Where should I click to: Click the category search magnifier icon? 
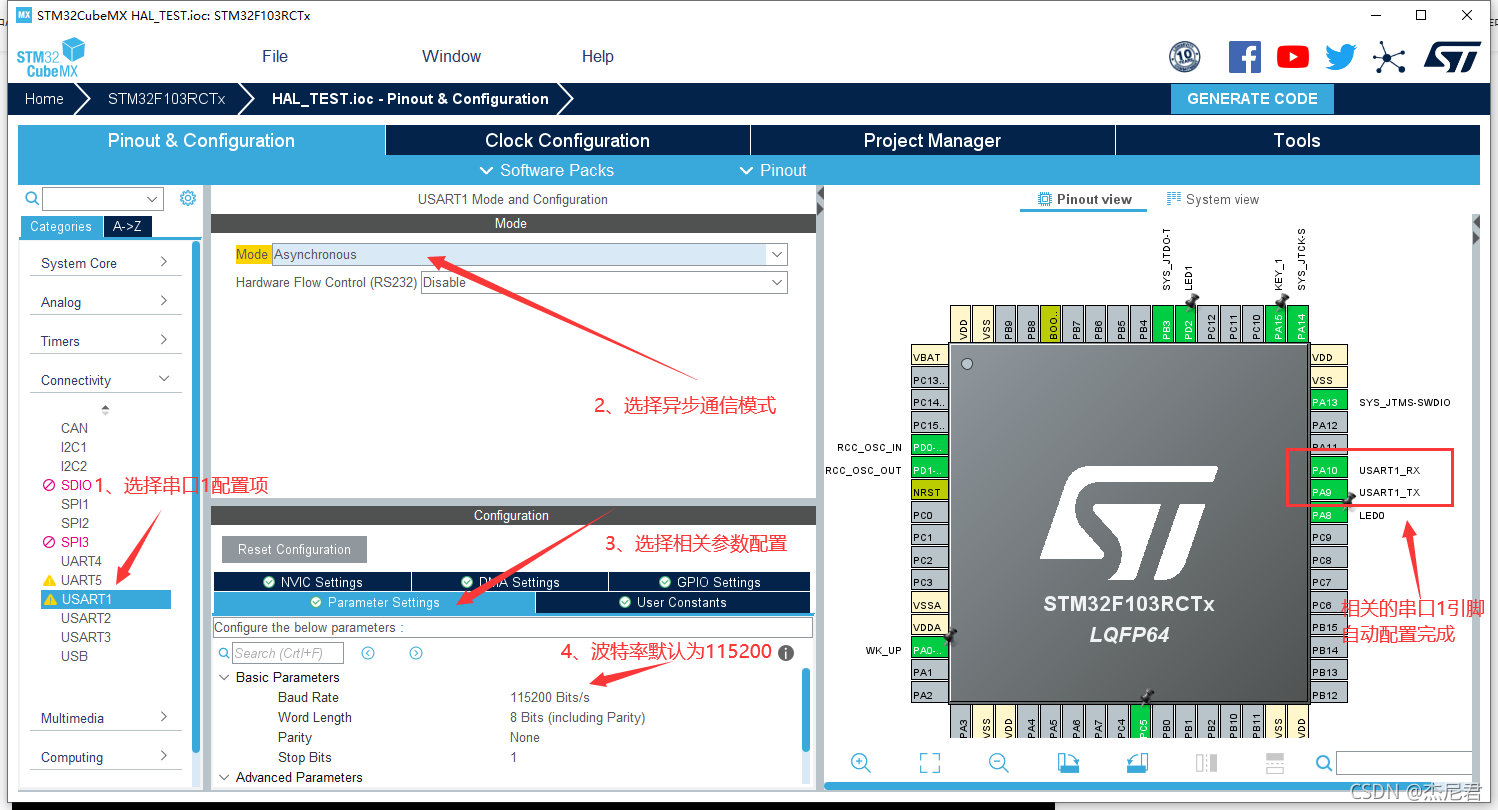(x=32, y=199)
